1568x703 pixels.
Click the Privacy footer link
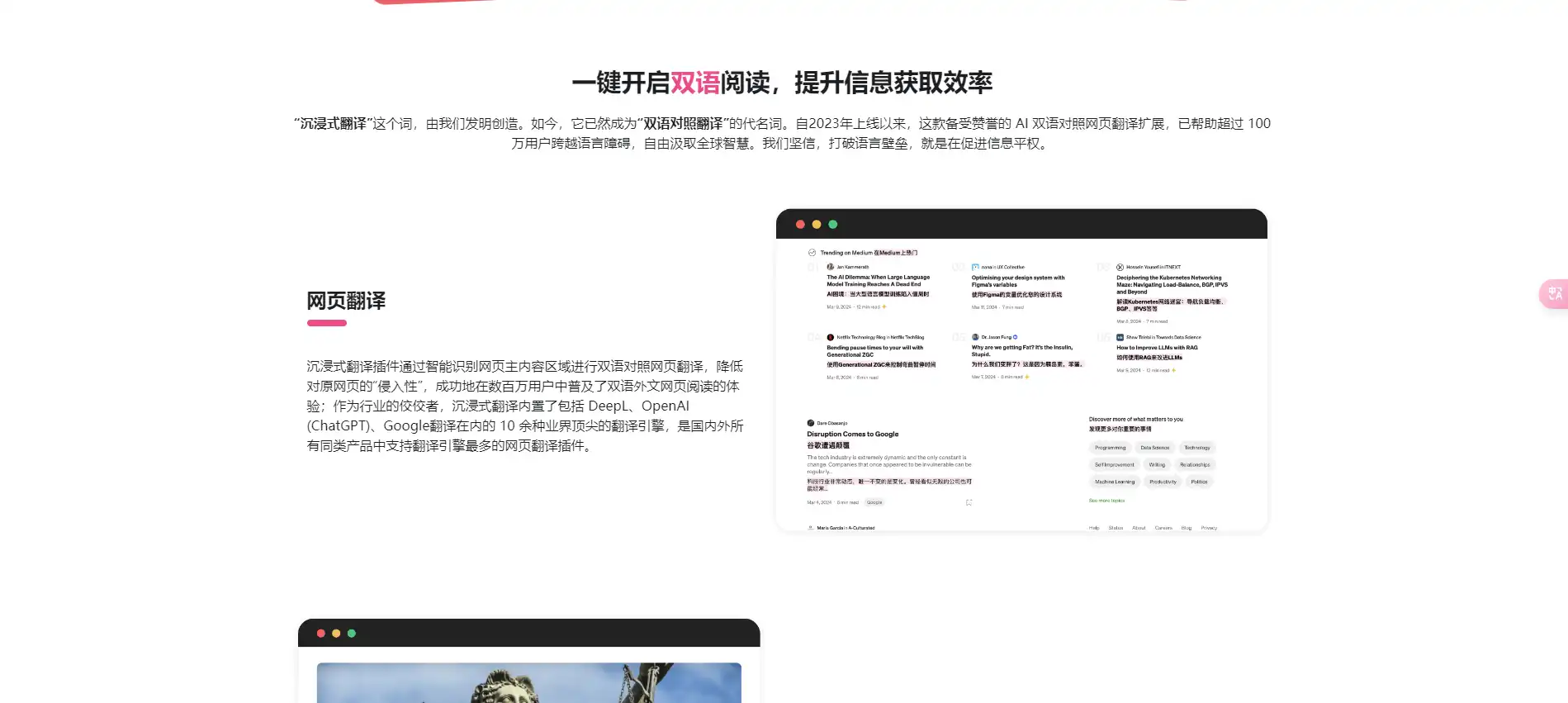[1209, 528]
